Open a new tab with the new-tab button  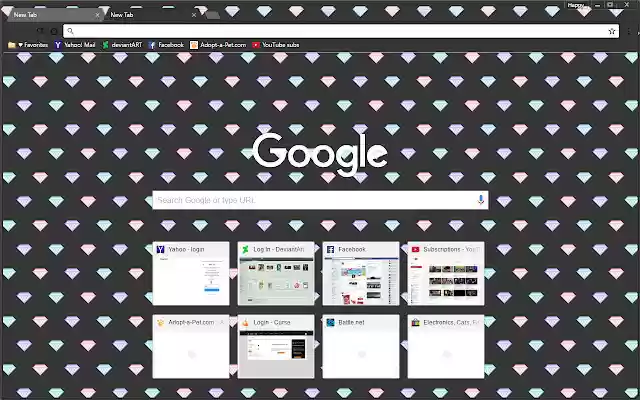(x=212, y=15)
